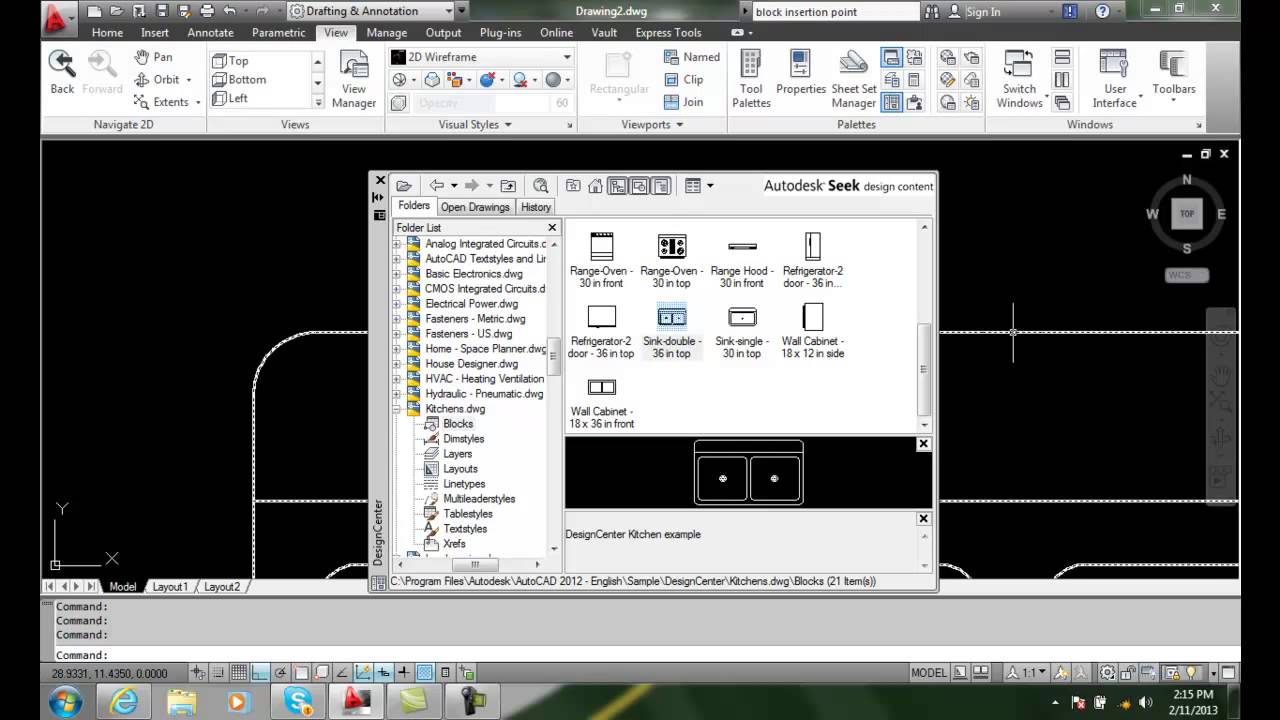
Task: Open Tool Palettes
Action: pos(751,79)
